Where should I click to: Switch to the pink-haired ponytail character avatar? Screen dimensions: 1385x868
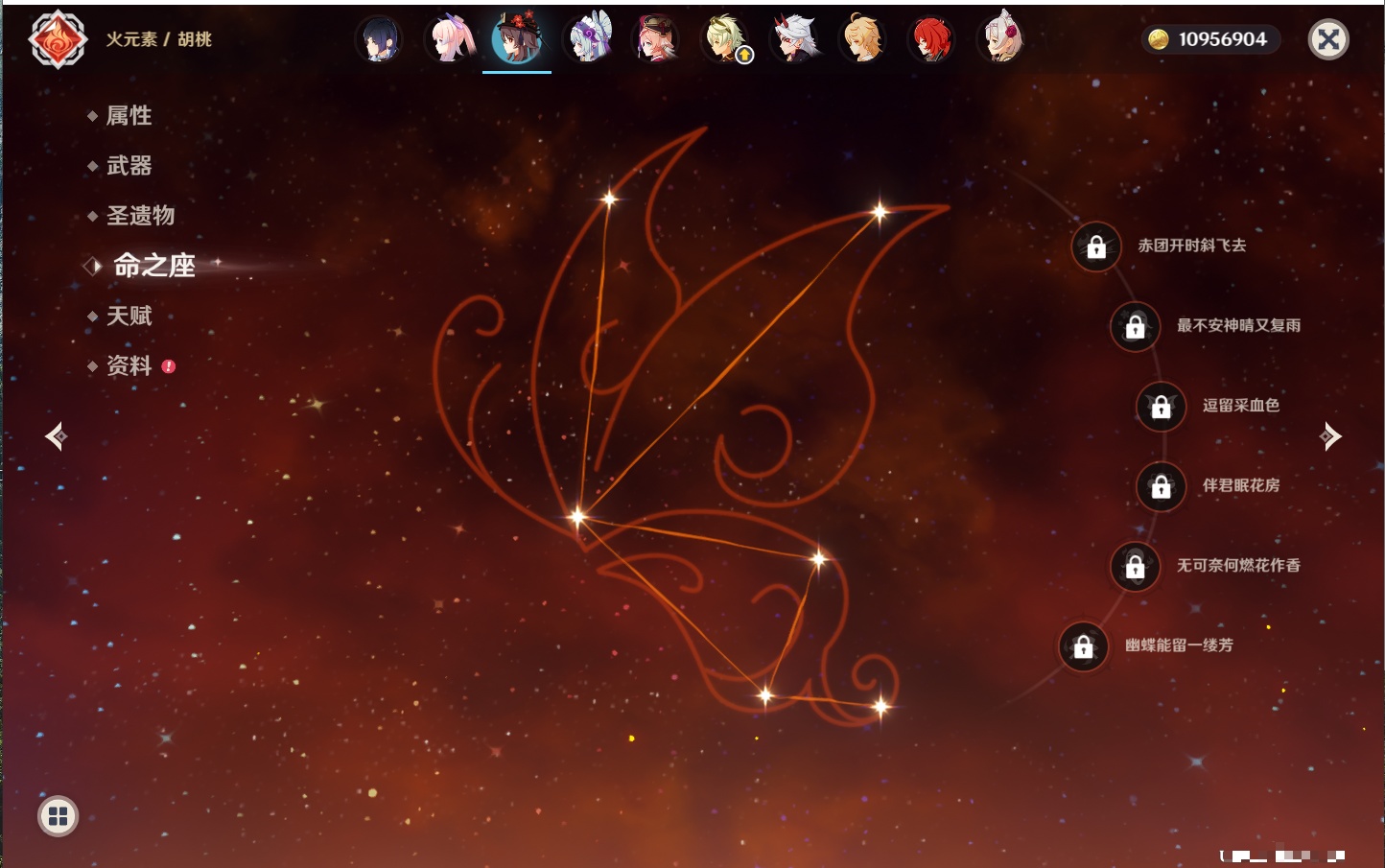pos(450,39)
